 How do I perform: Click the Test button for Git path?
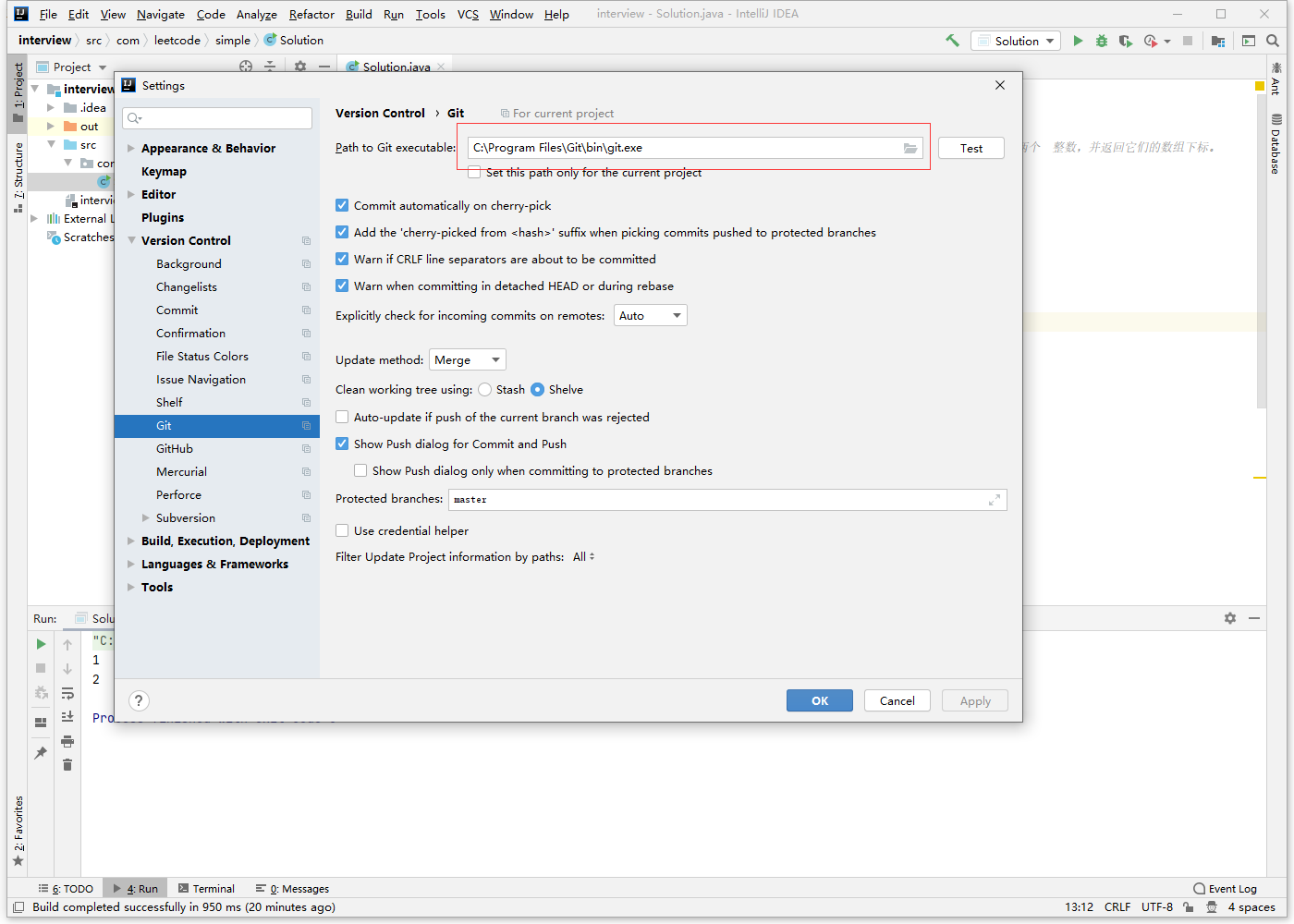tap(971, 148)
